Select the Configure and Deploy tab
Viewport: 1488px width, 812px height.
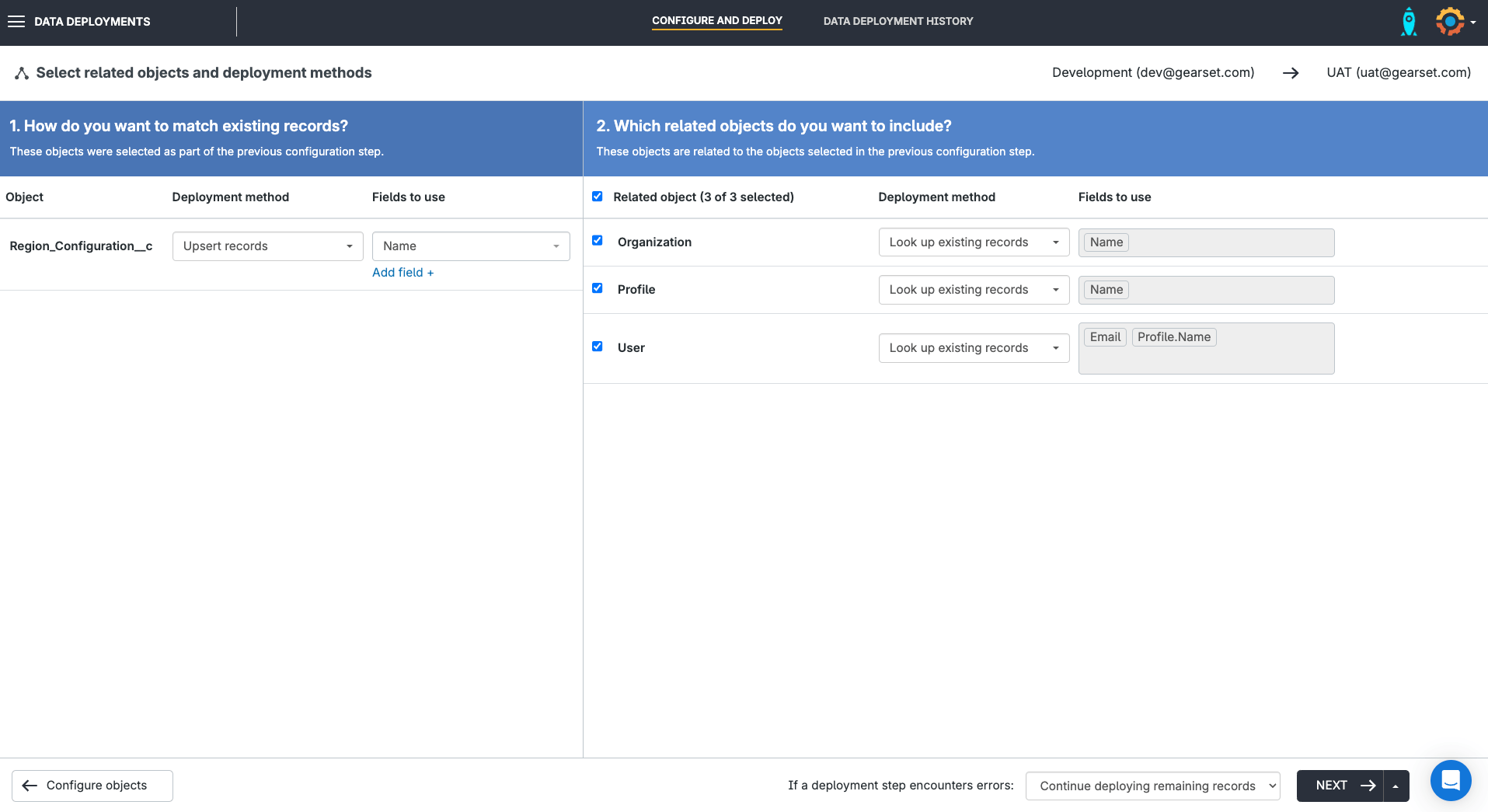(x=716, y=21)
